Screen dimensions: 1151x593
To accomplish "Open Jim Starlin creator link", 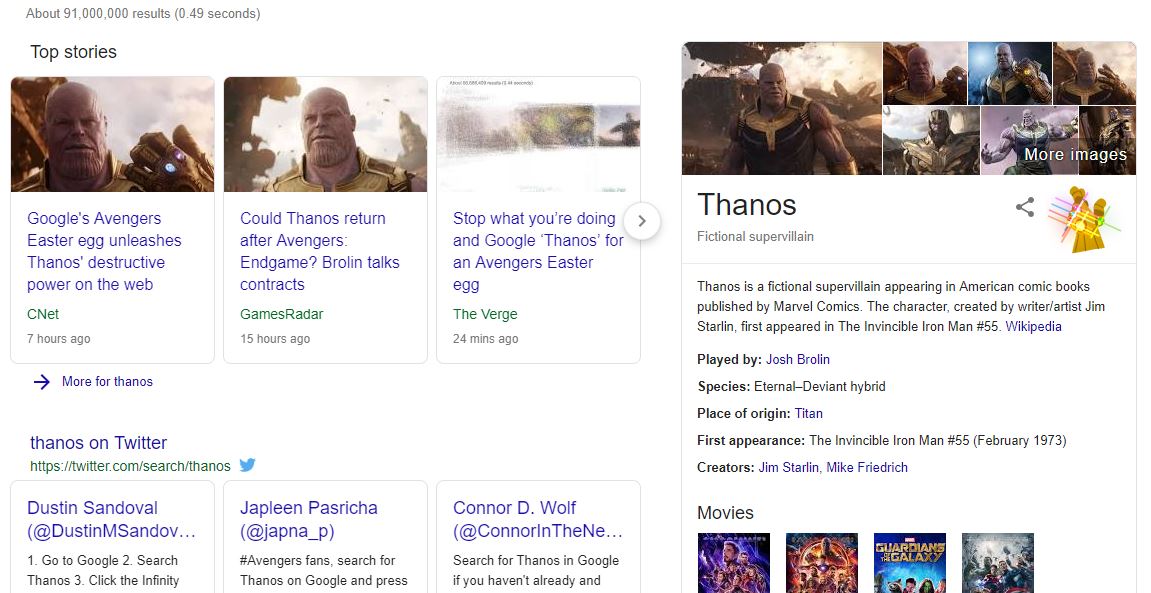I will pos(788,468).
